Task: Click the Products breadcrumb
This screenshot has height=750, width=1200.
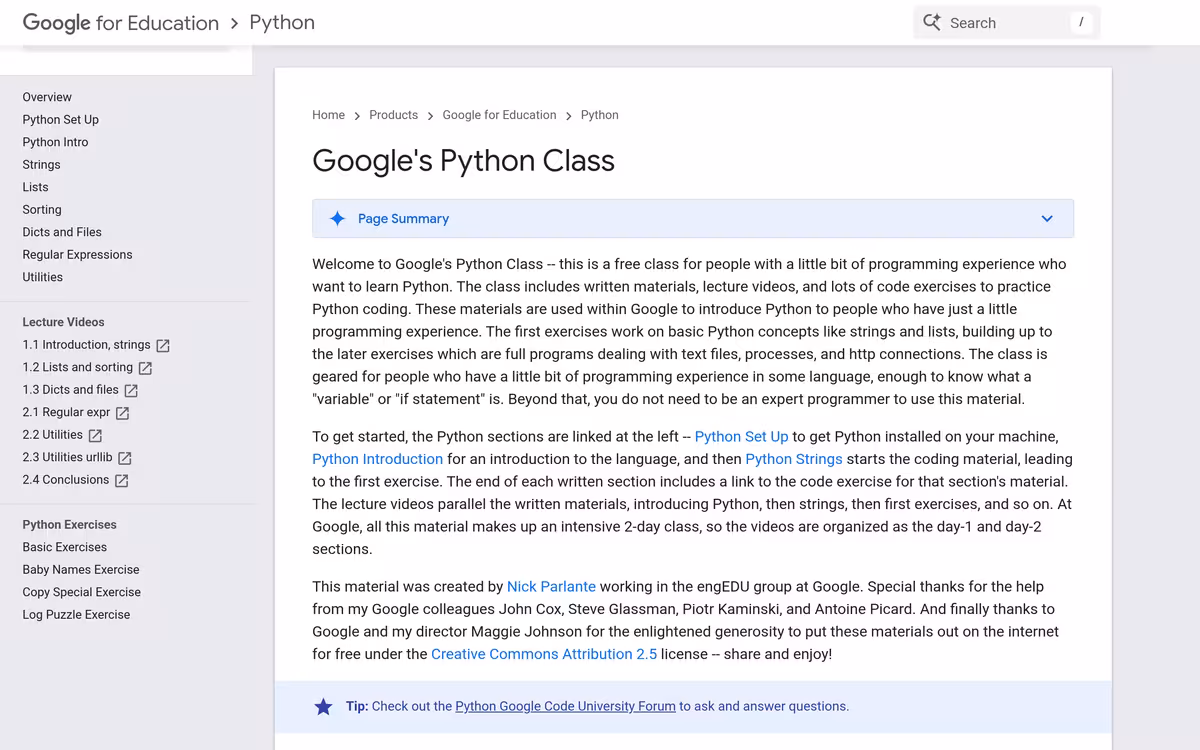Action: [x=393, y=115]
